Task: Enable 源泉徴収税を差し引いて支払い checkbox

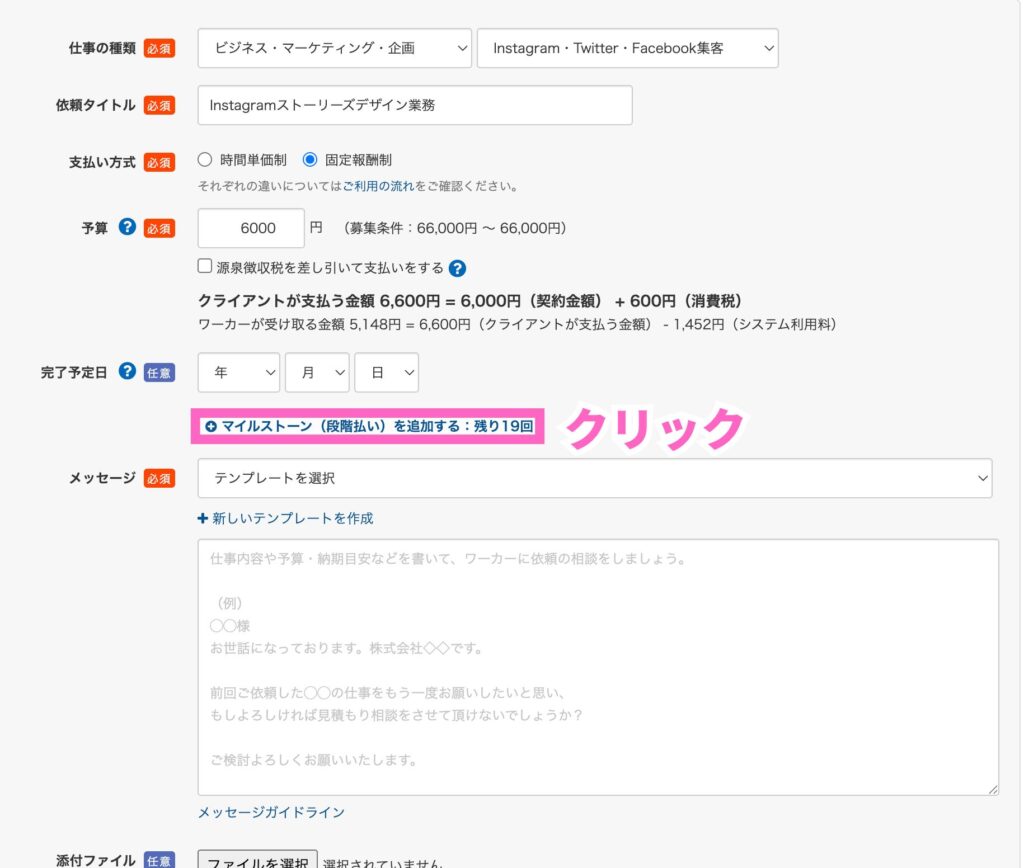Action: click(x=205, y=267)
